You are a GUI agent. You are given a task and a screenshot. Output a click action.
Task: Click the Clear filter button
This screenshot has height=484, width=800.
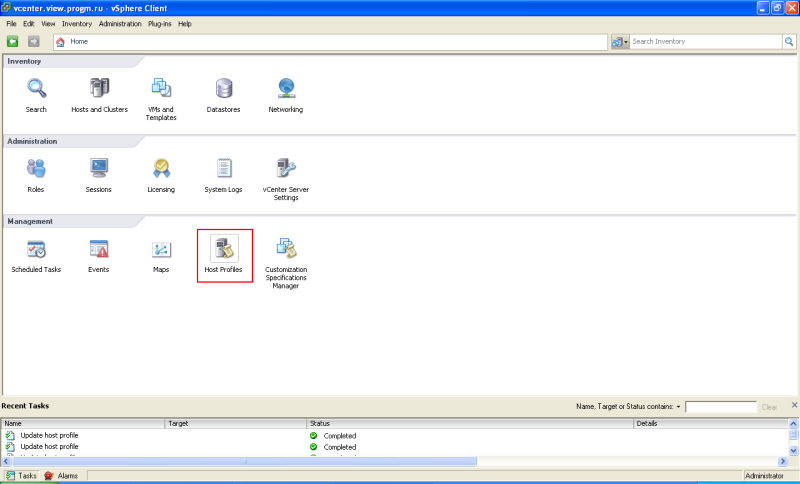pyautogui.click(x=769, y=407)
